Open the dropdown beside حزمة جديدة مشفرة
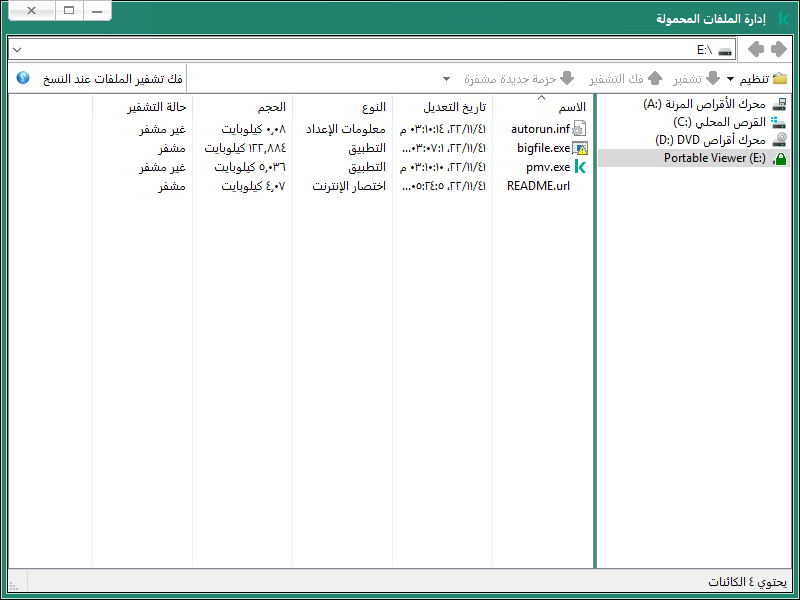The image size is (800, 600). click(x=445, y=77)
